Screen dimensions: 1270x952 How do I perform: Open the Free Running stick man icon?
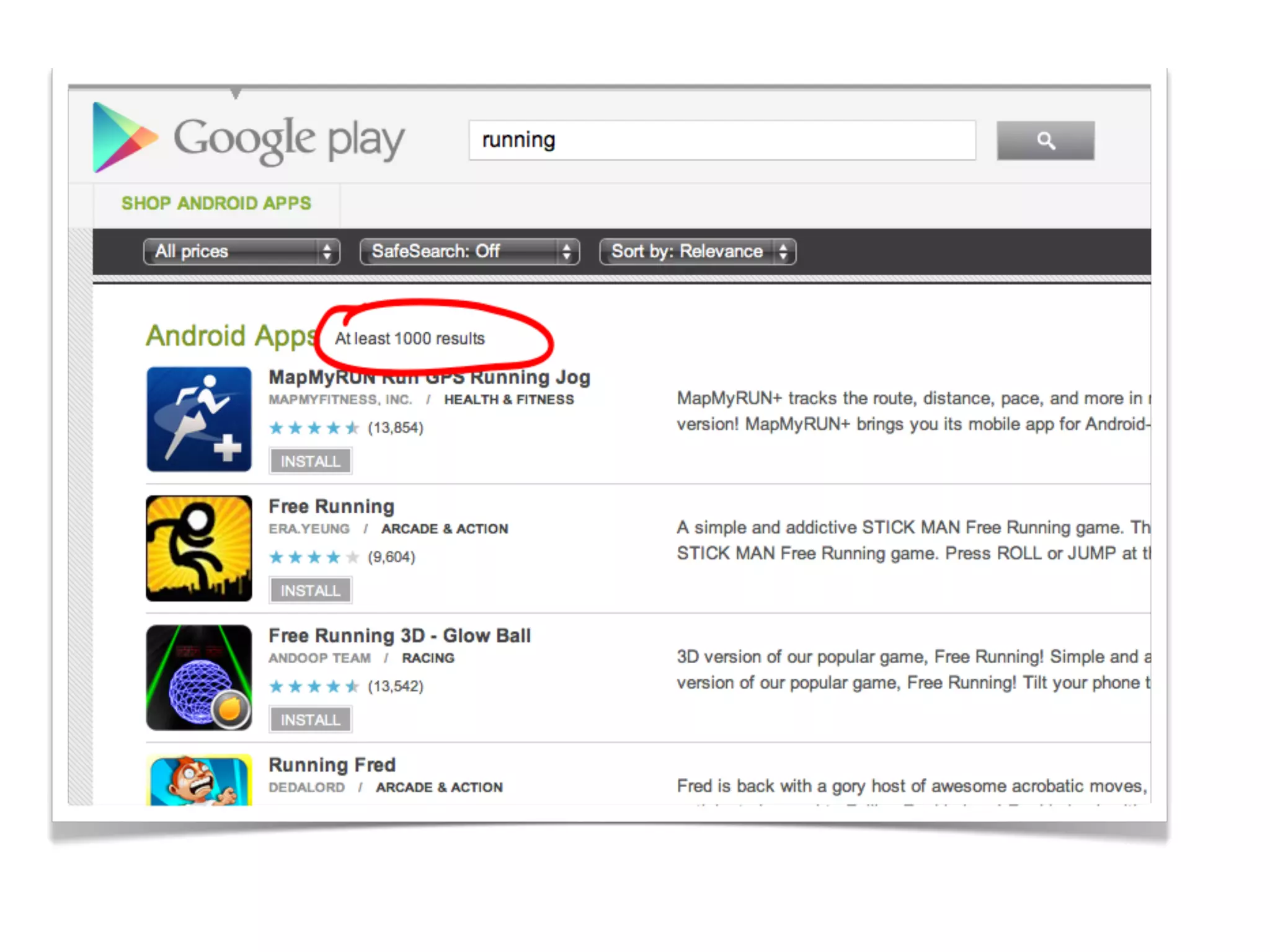pyautogui.click(x=199, y=548)
